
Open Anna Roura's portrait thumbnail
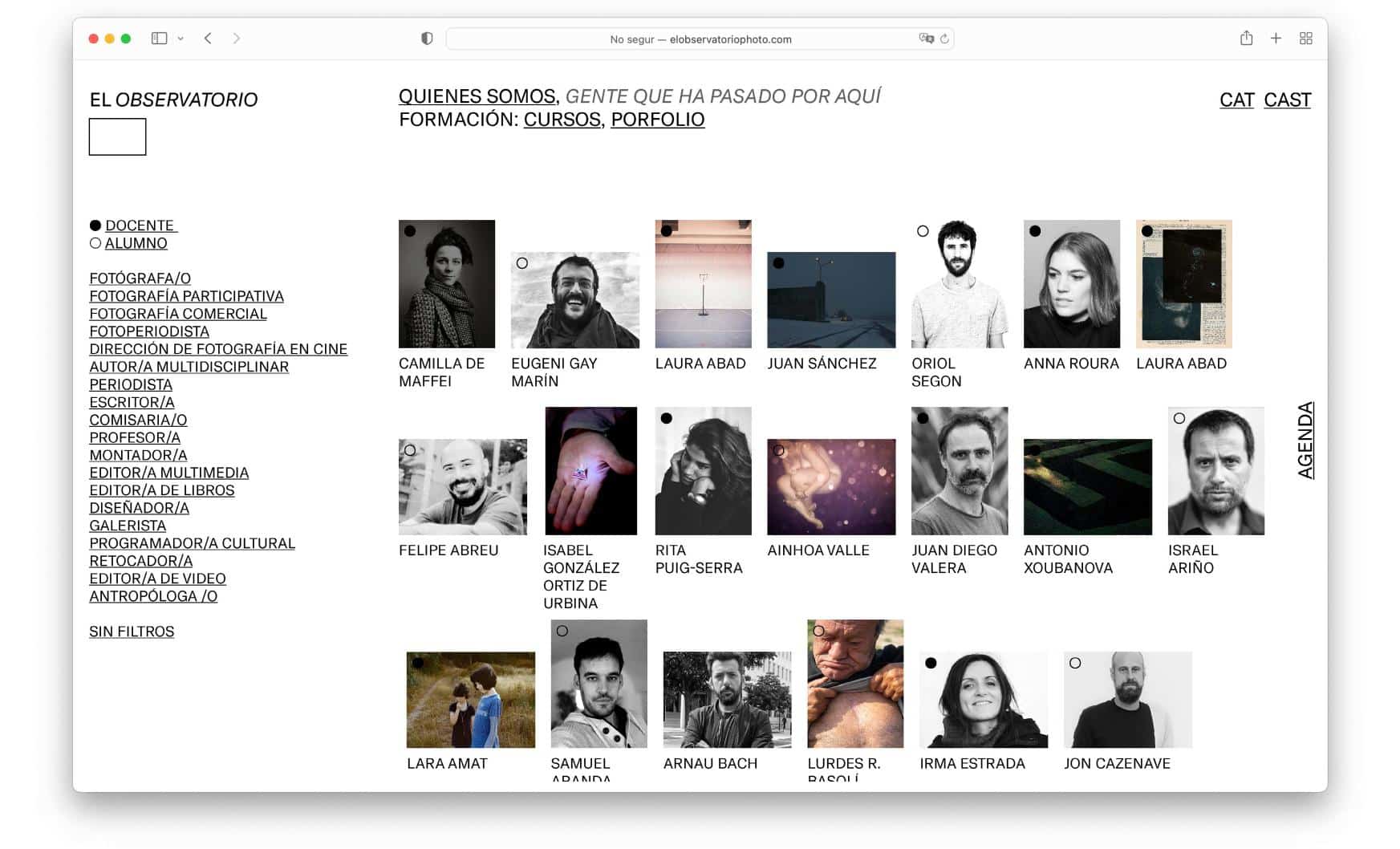coord(1072,284)
